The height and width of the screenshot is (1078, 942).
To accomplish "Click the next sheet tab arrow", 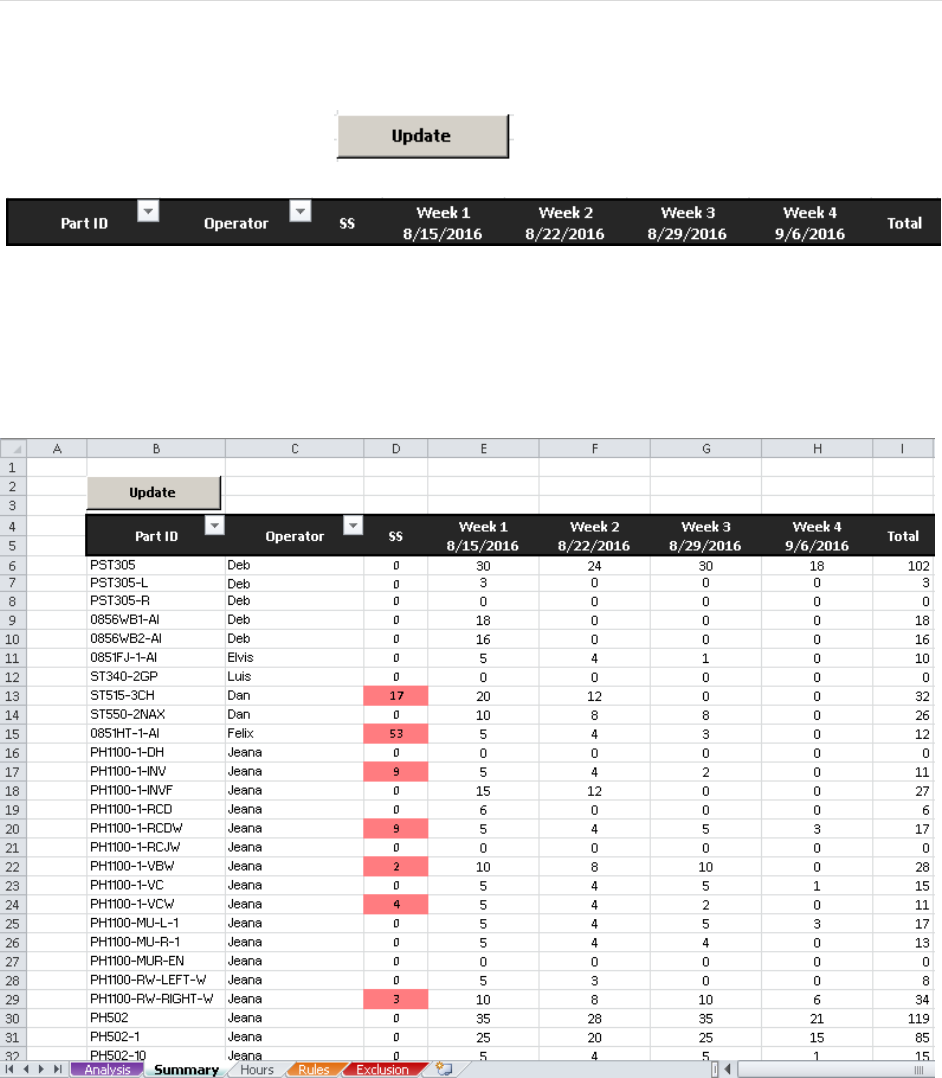I will (41, 1069).
